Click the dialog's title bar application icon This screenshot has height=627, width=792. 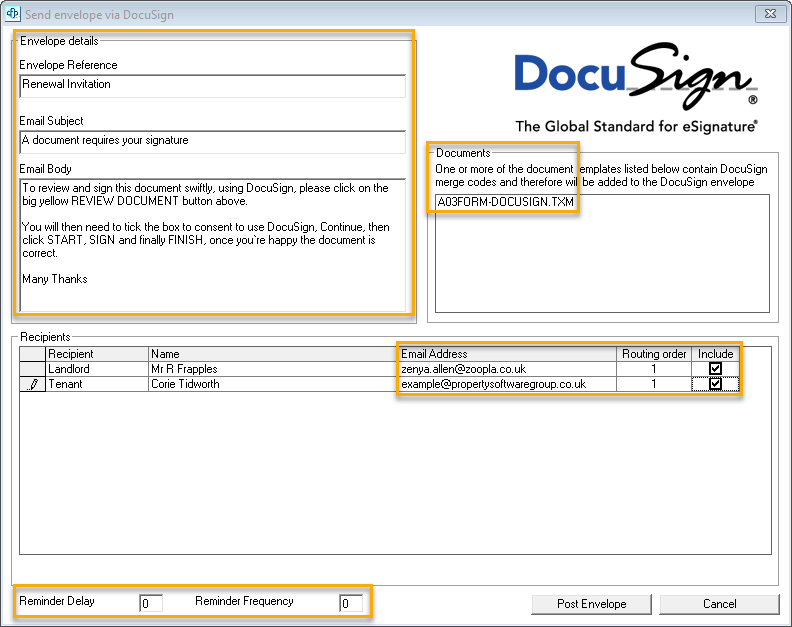point(12,14)
